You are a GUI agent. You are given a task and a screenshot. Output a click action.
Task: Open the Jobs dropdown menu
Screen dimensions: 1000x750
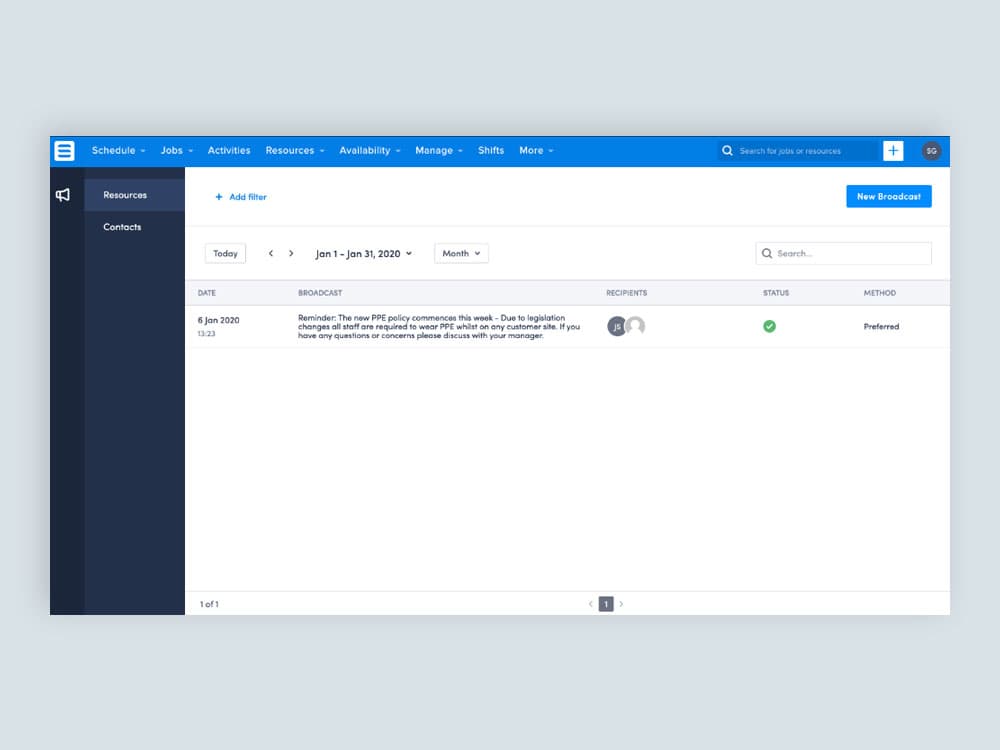click(177, 151)
